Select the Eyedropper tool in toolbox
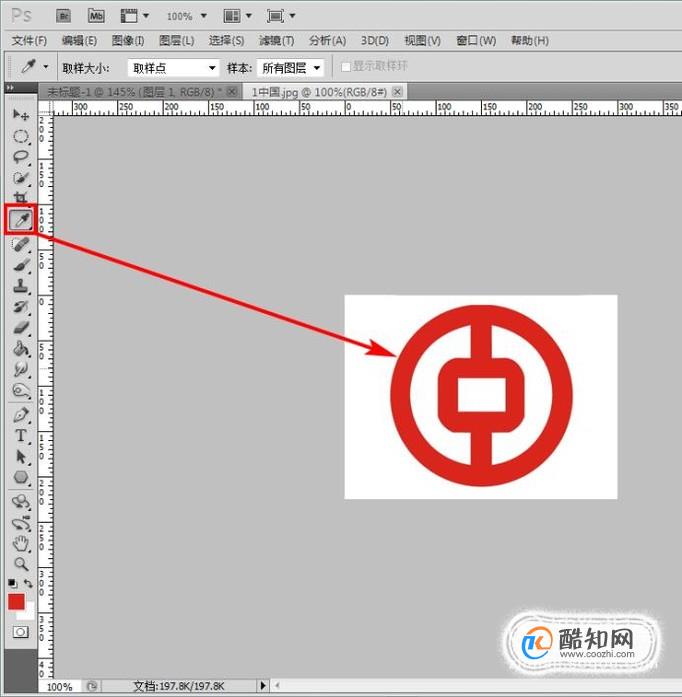Image resolution: width=682 pixels, height=697 pixels. coord(21,220)
